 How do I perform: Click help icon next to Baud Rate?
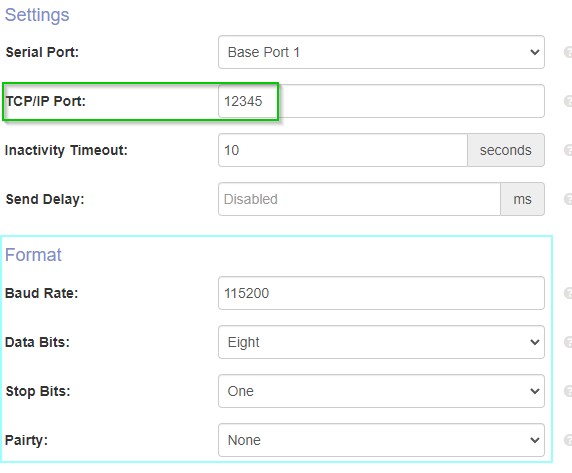click(568, 293)
